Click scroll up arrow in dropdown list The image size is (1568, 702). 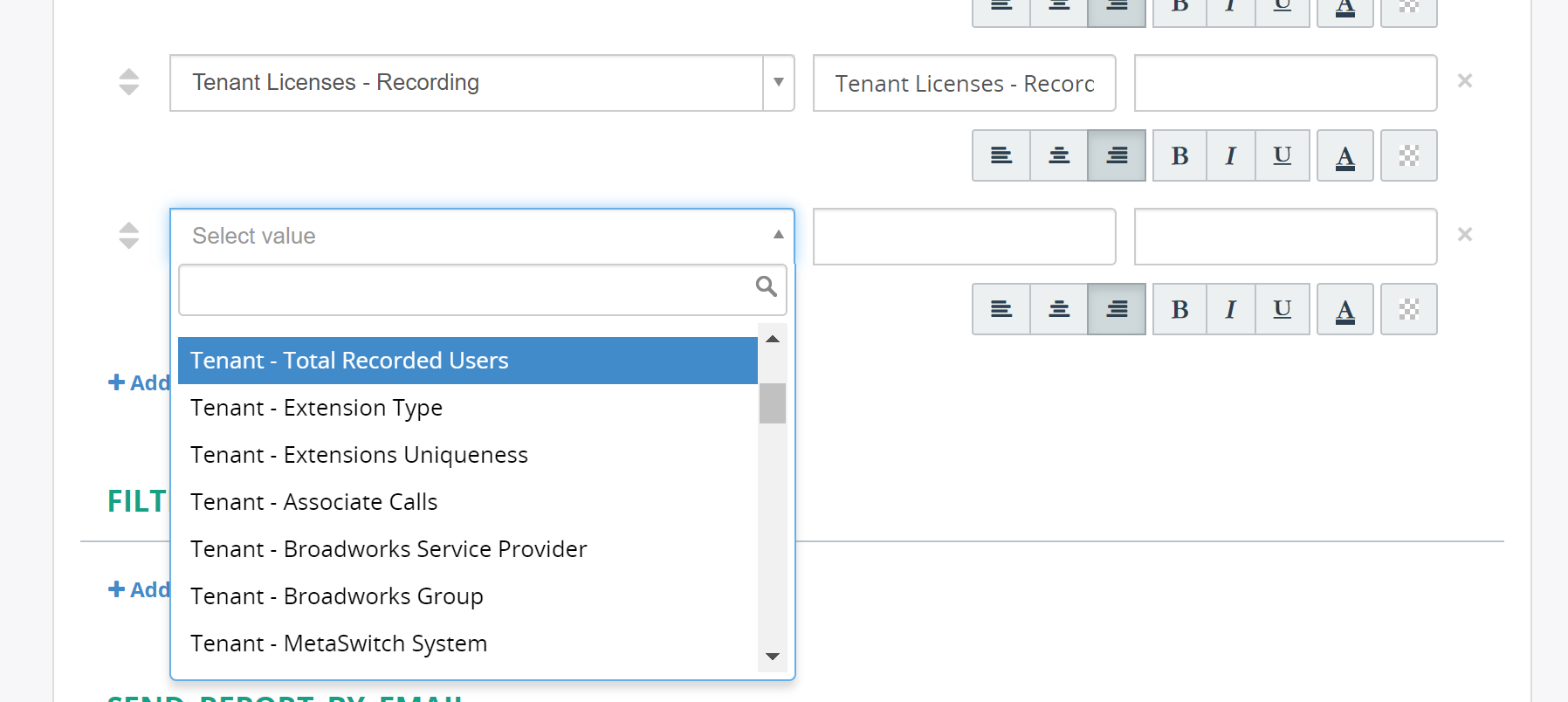click(x=773, y=339)
